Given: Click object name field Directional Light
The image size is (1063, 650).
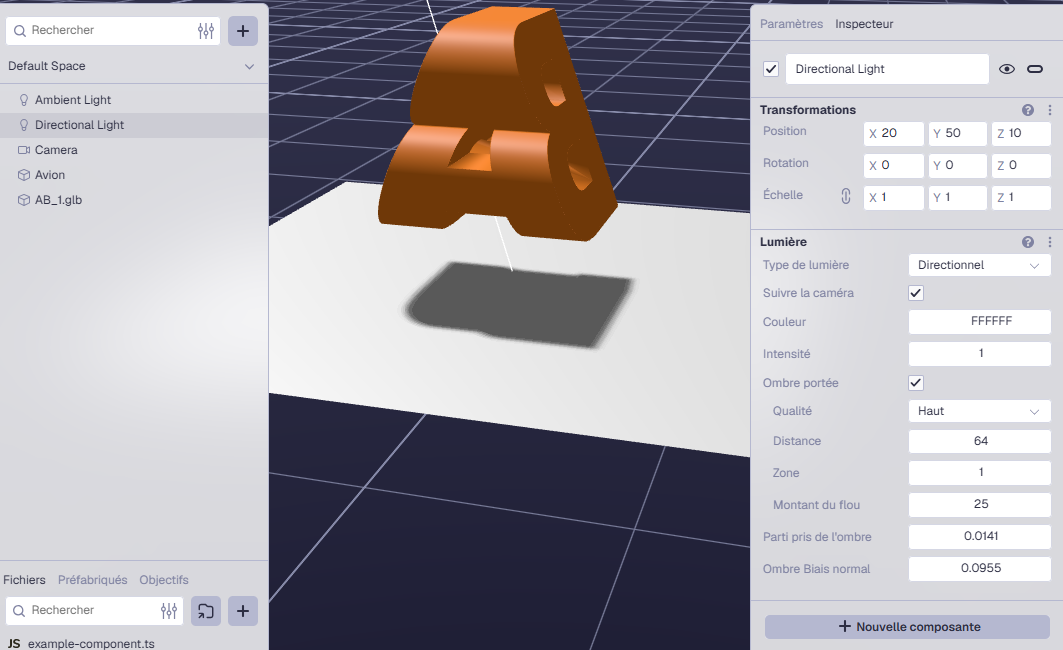Looking at the screenshot, I should click(887, 69).
